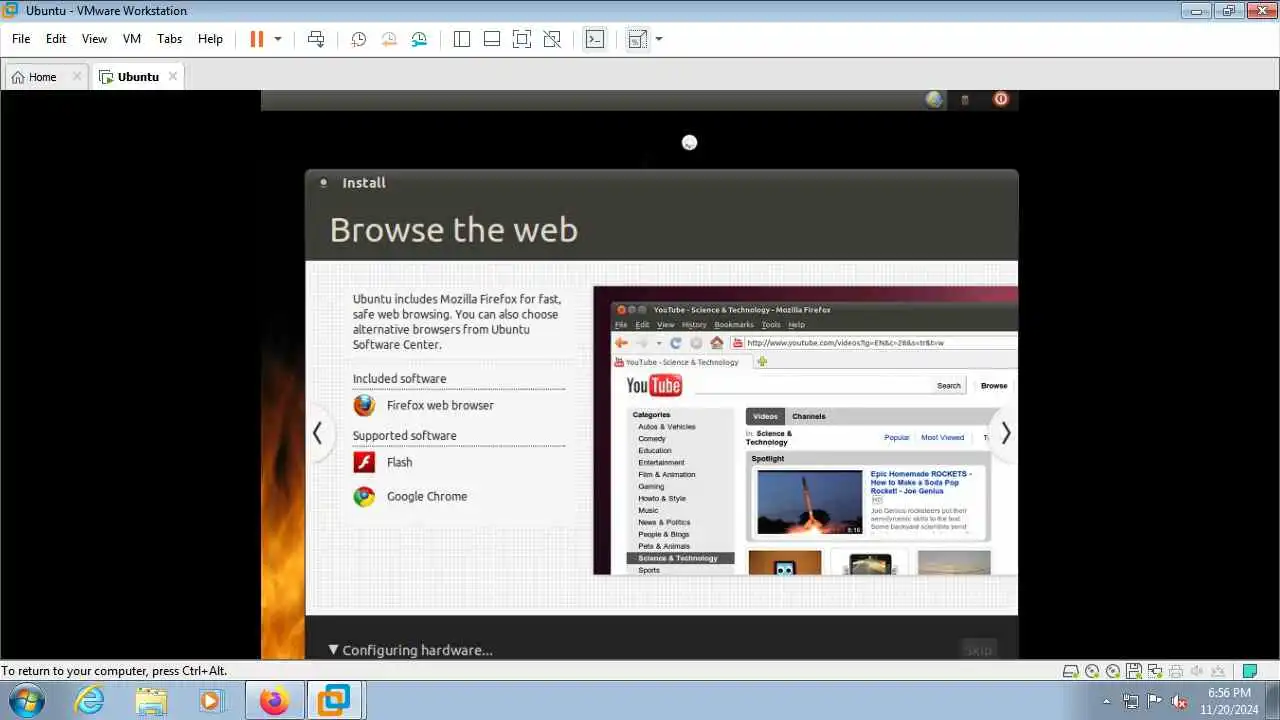This screenshot has height=720, width=1280.
Task: Close the Ubuntu tab
Action: click(x=173, y=76)
